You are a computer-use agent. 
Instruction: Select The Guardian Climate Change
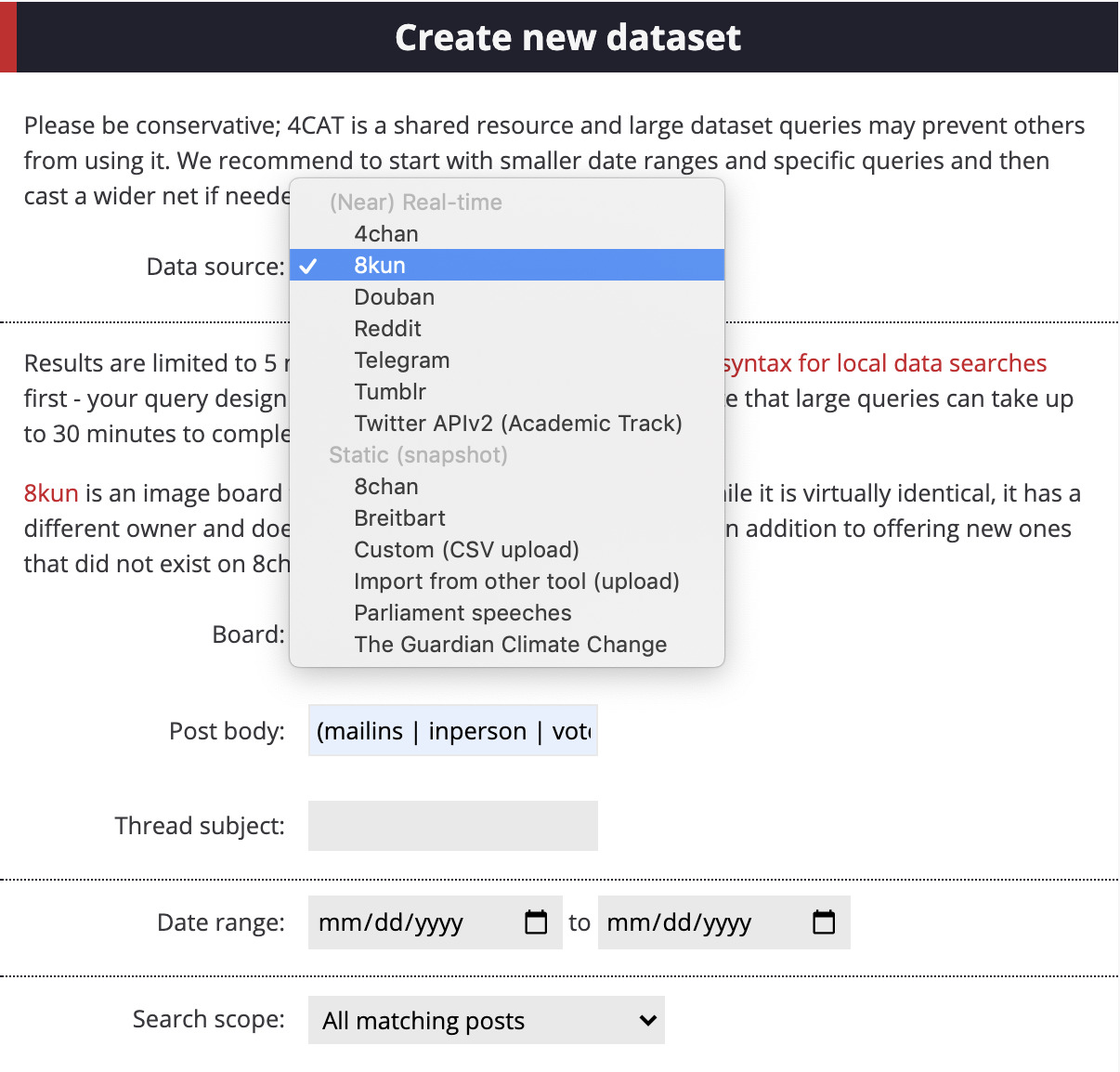507,645
